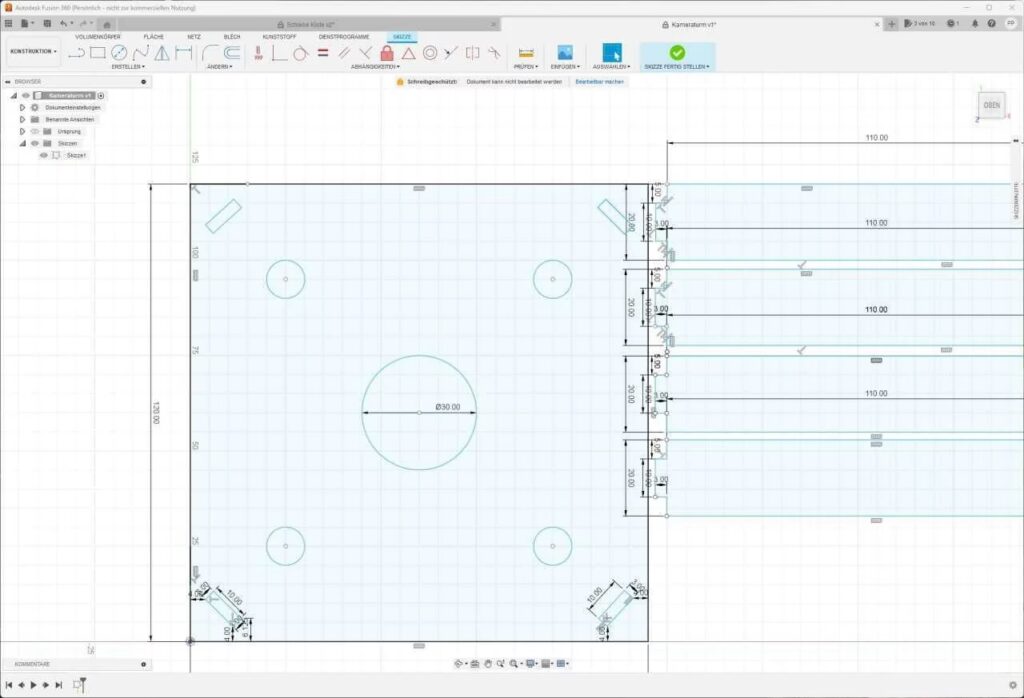
Task: Click the measure icon above Prüfen
Action: click(527, 52)
